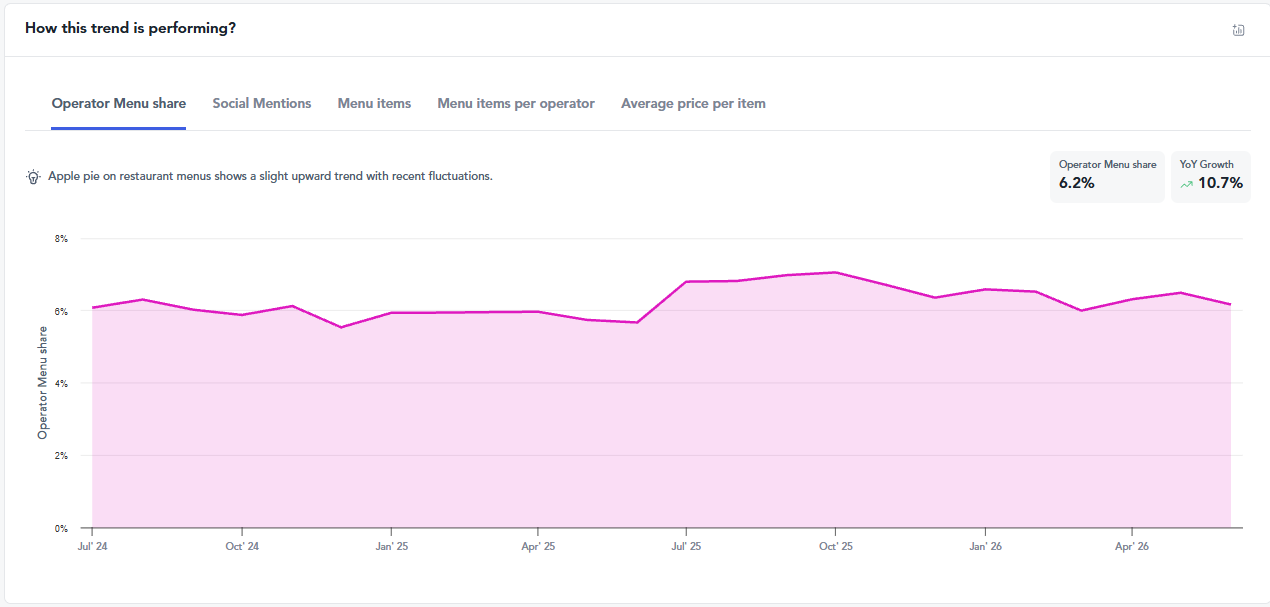Image resolution: width=1270 pixels, height=607 pixels.
Task: Click the 8% y-axis label
Action: point(61,239)
